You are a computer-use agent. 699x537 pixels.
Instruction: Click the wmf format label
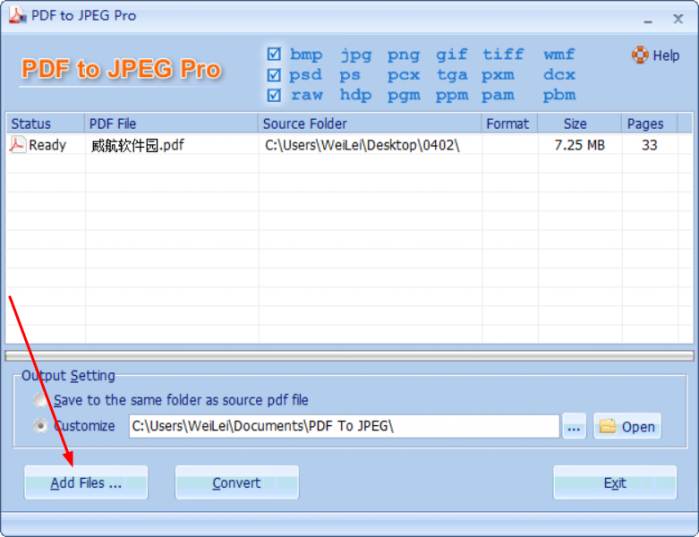(559, 54)
